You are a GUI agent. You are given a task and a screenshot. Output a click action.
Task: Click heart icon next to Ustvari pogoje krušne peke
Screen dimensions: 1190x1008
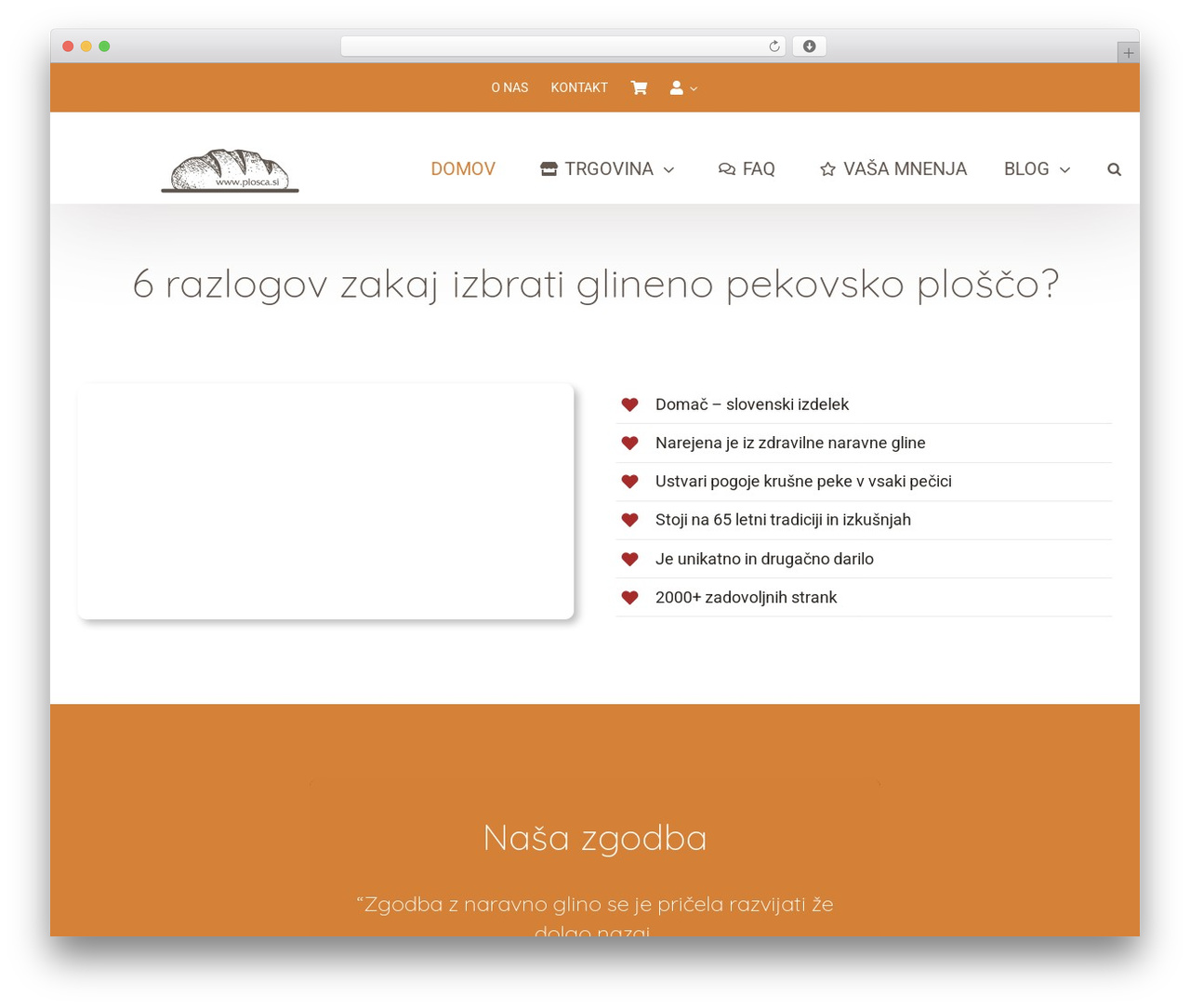pyautogui.click(x=629, y=482)
